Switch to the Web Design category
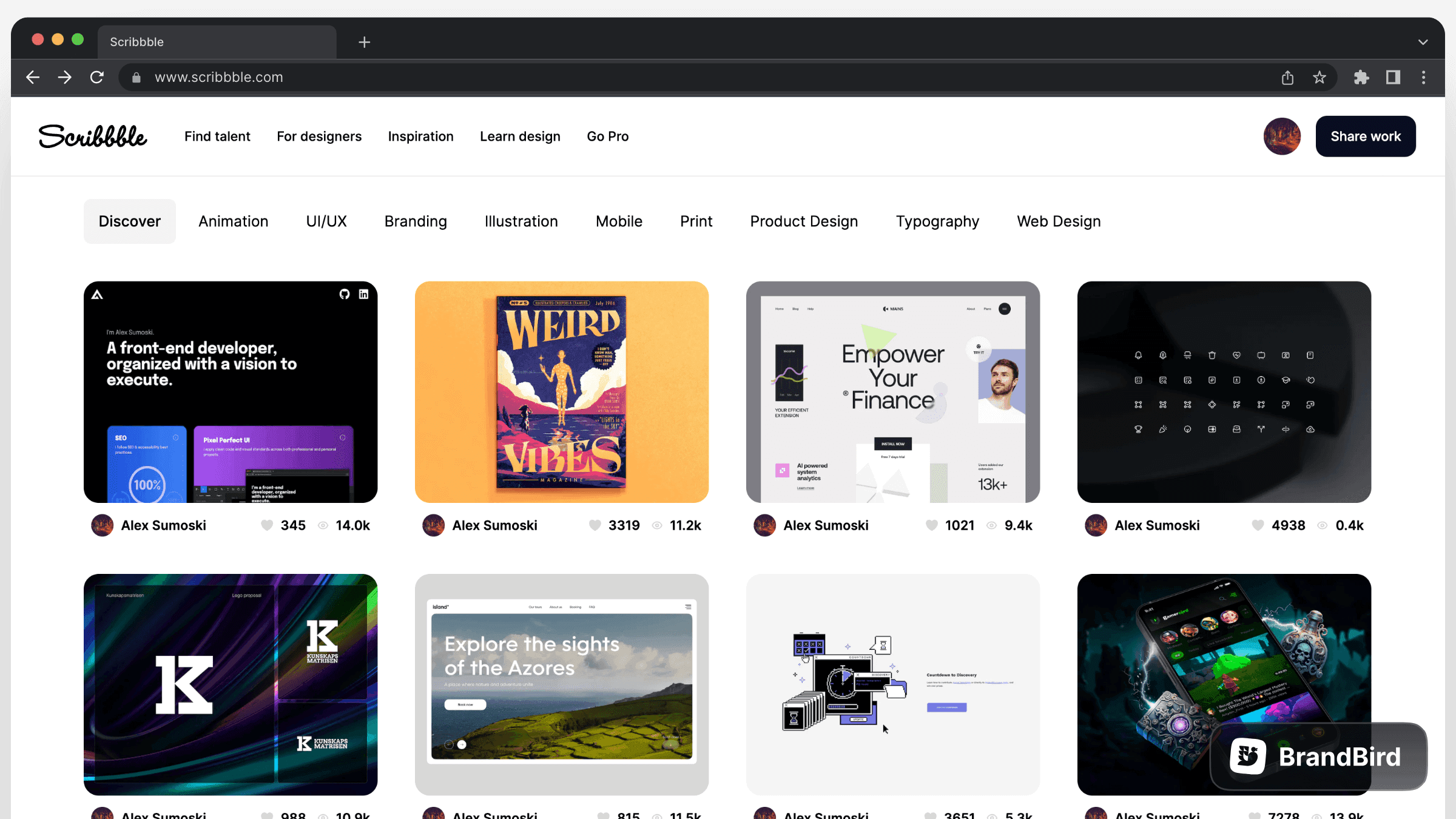The width and height of the screenshot is (1456, 819). point(1059,221)
